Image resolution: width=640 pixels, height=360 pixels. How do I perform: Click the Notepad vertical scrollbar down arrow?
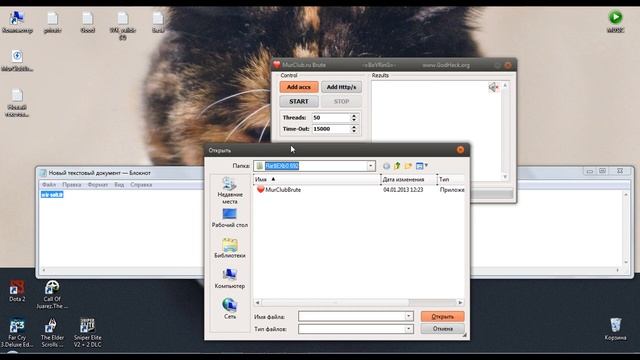[626, 262]
